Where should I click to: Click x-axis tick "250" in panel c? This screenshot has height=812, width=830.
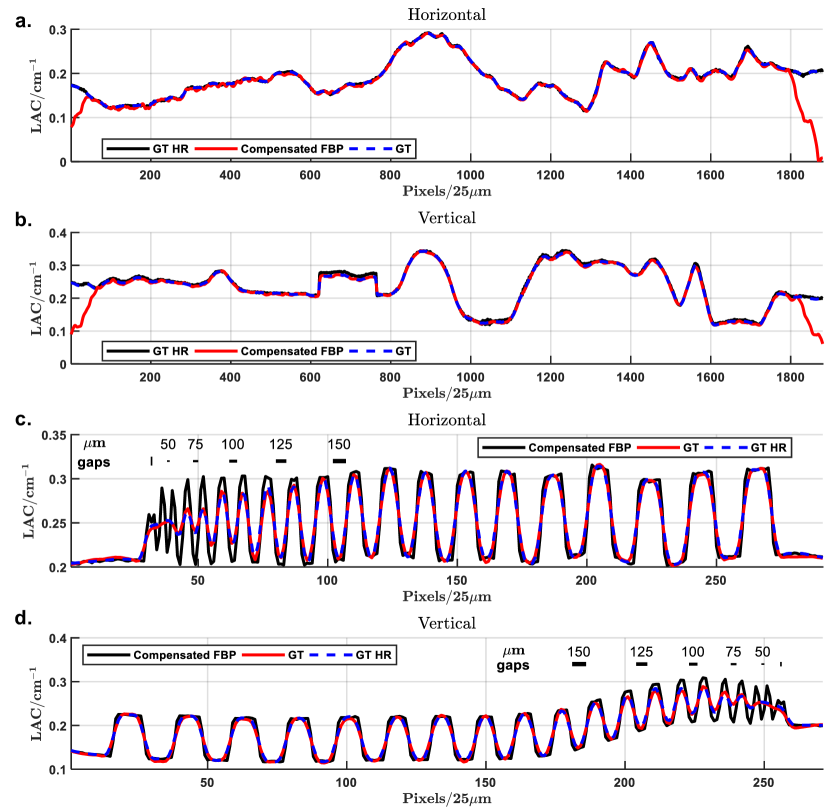tap(716, 581)
